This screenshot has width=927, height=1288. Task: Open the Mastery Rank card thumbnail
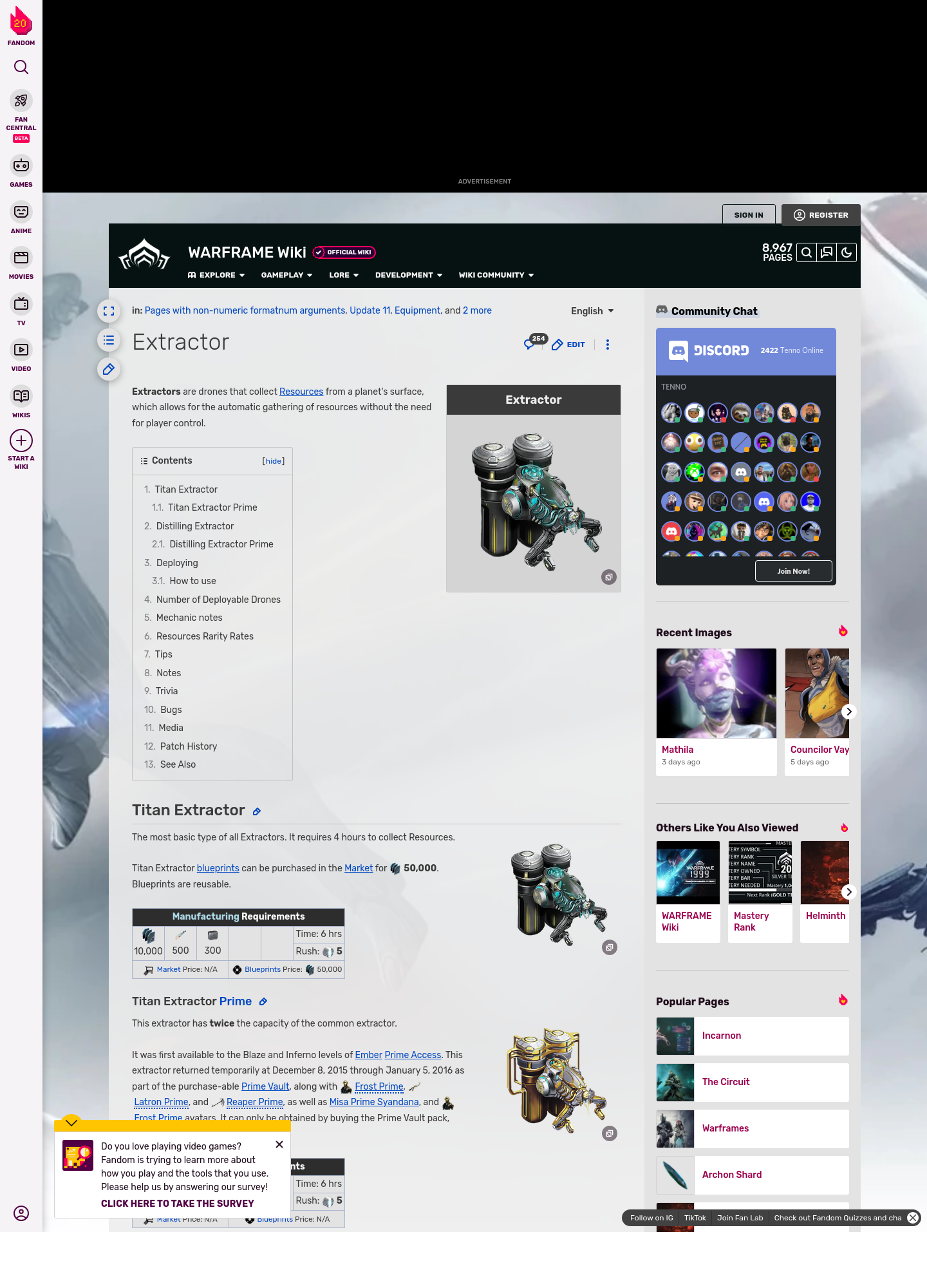pos(760,873)
